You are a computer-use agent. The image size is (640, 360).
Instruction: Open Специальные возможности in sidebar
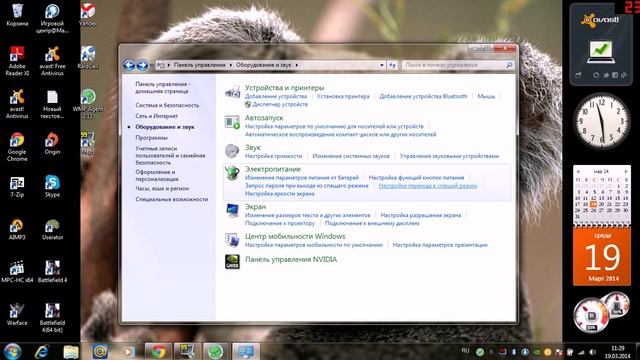point(171,199)
